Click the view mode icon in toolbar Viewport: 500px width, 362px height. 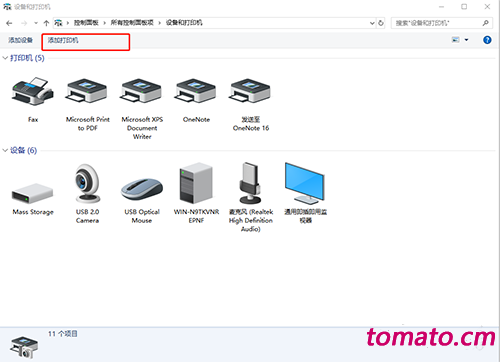coord(456,40)
